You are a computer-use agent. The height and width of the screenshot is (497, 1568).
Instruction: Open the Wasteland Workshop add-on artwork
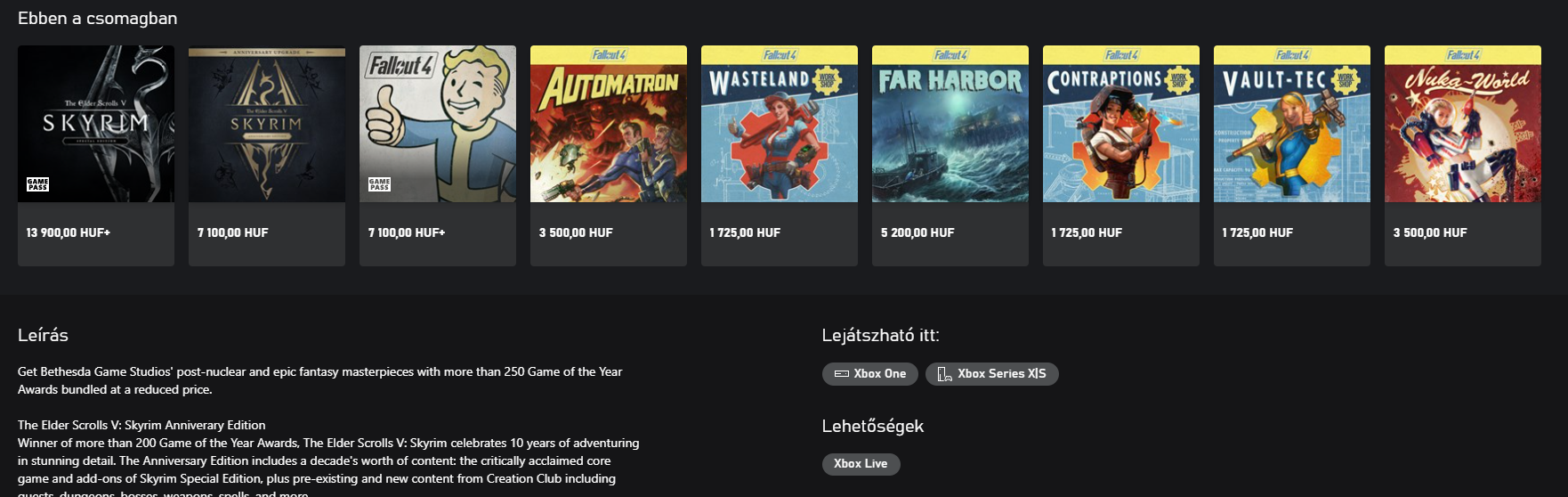pos(780,124)
